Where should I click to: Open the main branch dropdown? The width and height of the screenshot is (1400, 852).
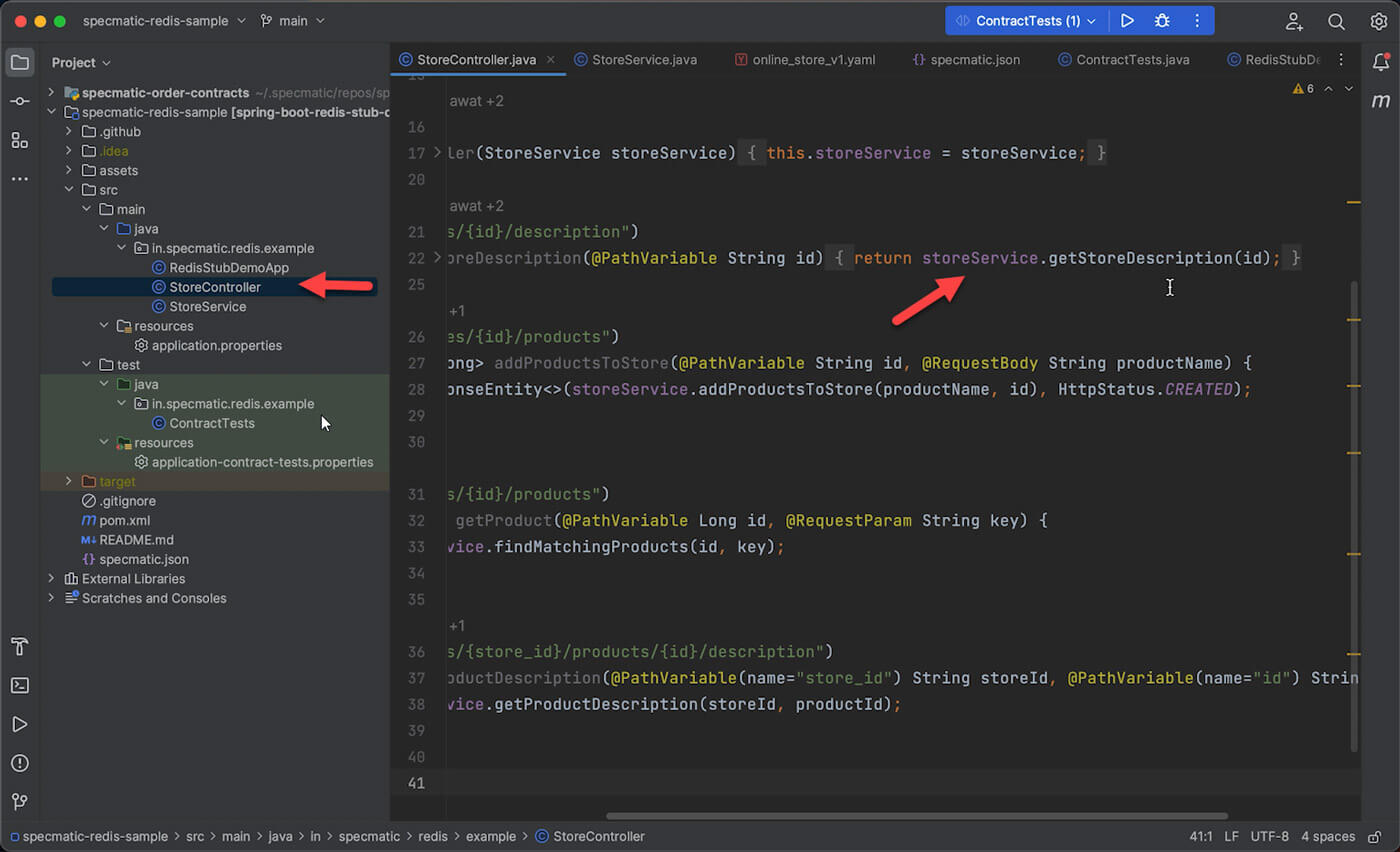[292, 21]
